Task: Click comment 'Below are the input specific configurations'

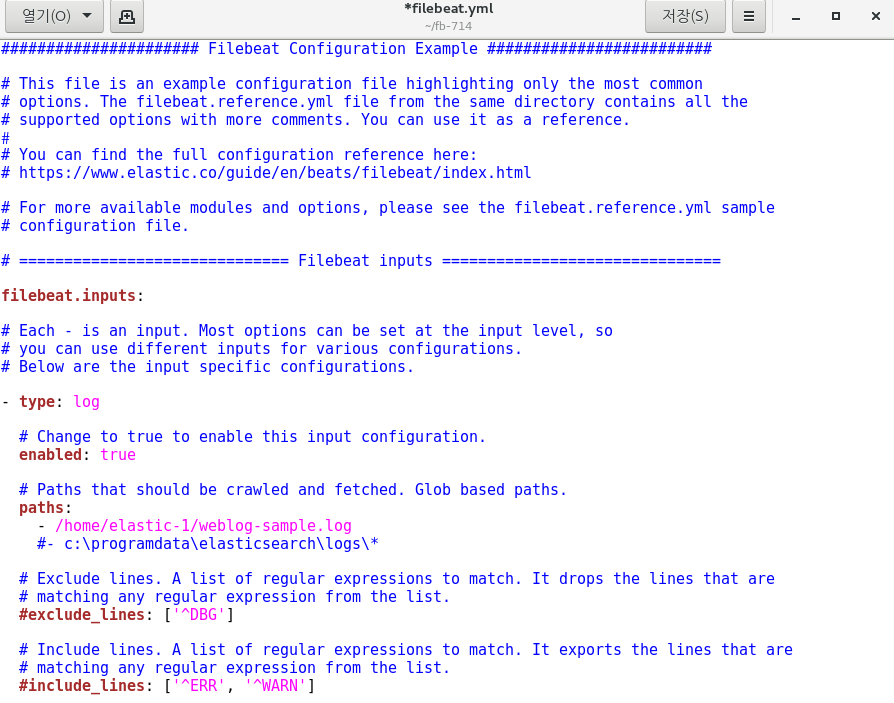Action: 208,367
